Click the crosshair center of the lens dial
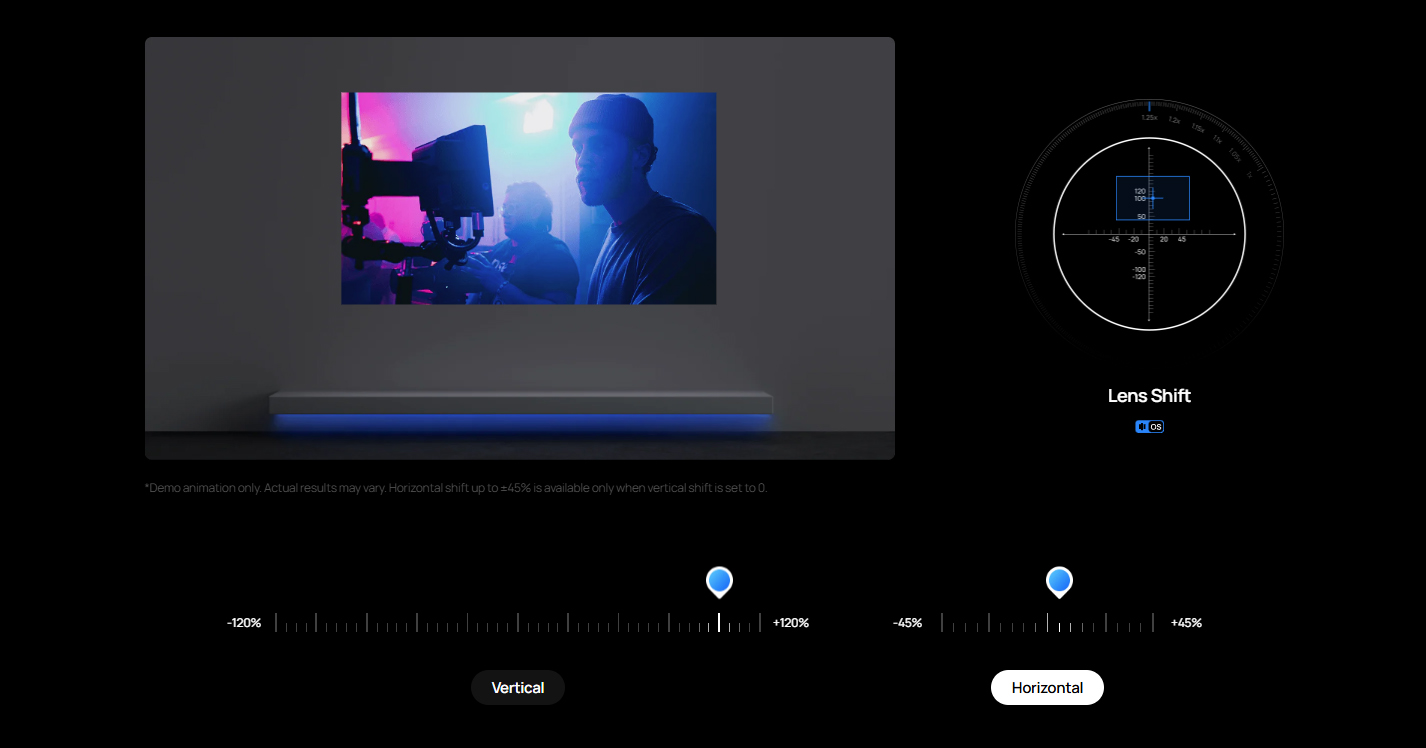Image resolution: width=1426 pixels, height=748 pixels. (1149, 234)
